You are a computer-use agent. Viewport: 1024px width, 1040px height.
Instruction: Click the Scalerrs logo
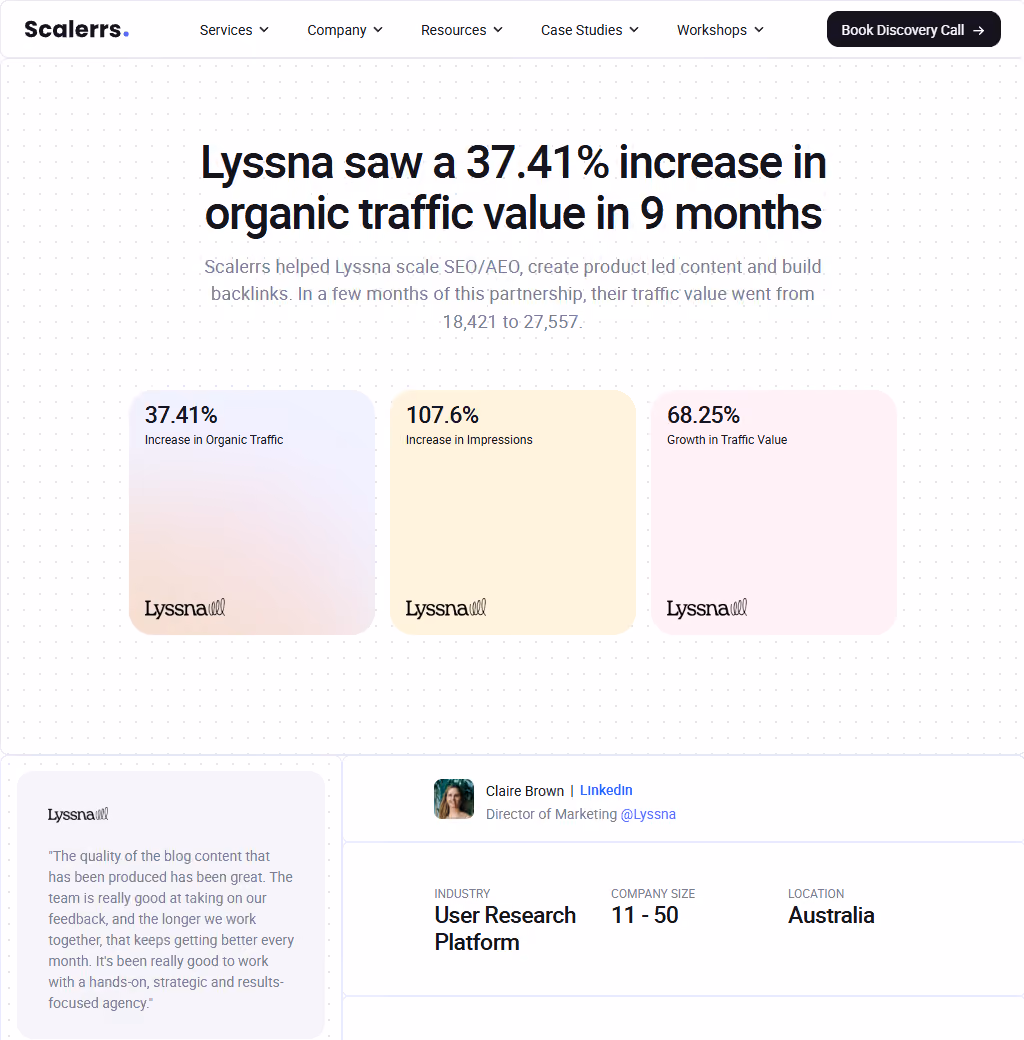tap(76, 29)
